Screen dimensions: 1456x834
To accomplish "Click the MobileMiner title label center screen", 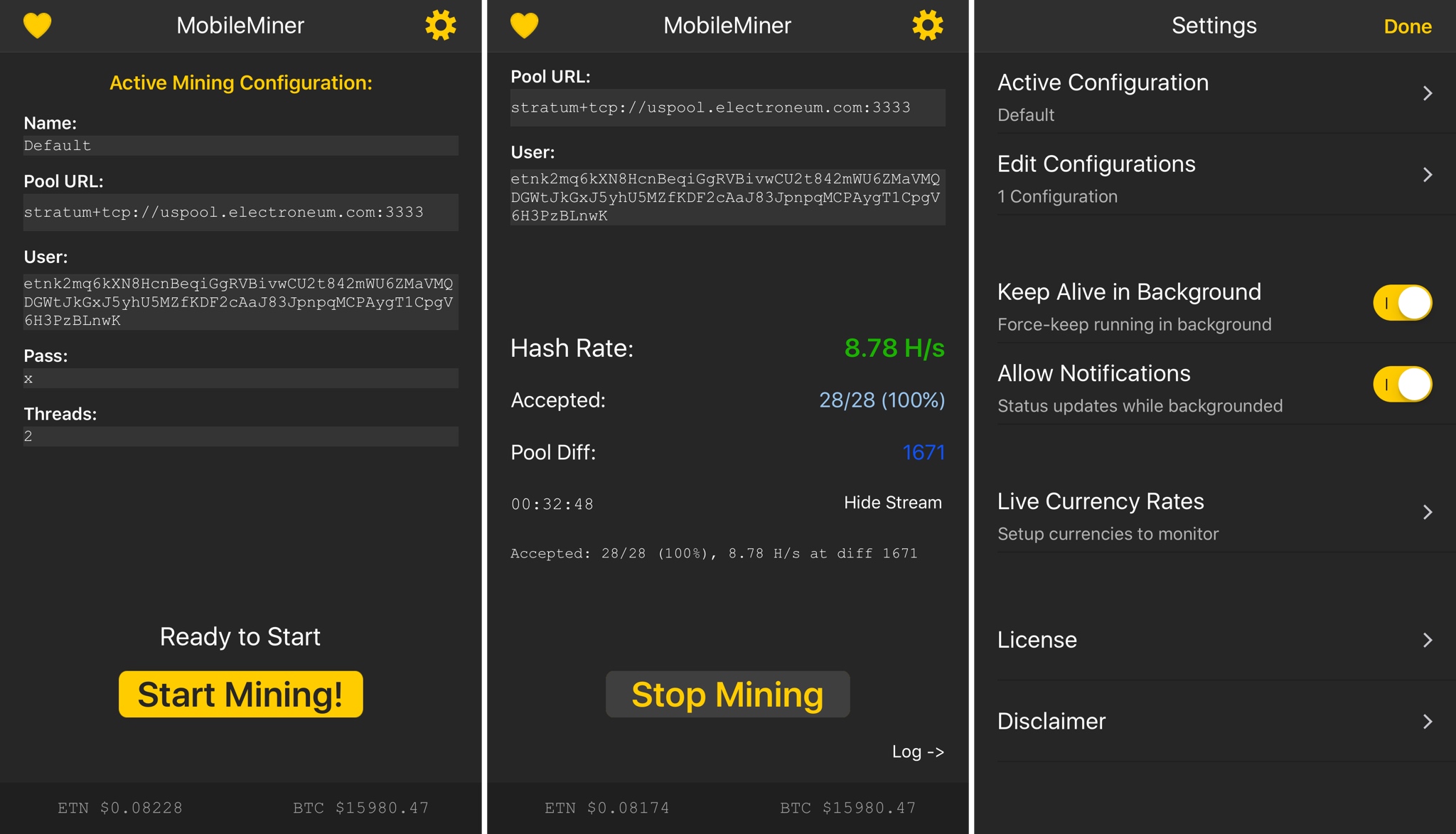I will (727, 25).
